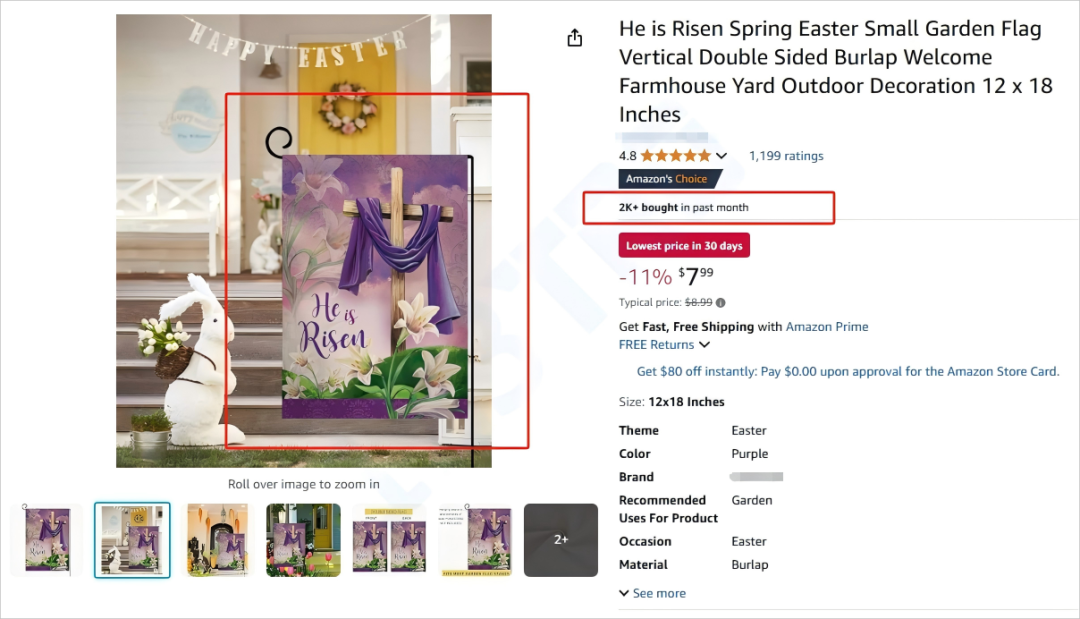Screen dimensions: 1080x619
Task: Select the yellow door garden thumbnail
Action: [303, 540]
